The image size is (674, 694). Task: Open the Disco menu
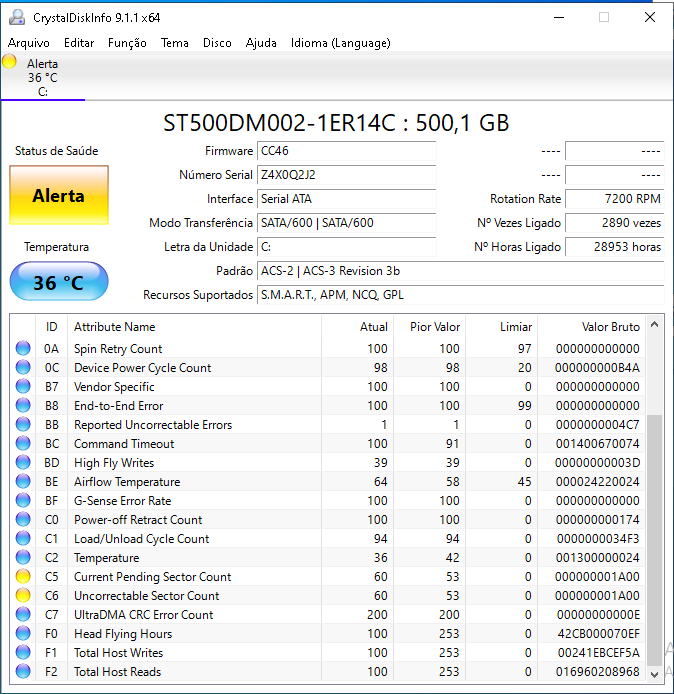pos(217,43)
